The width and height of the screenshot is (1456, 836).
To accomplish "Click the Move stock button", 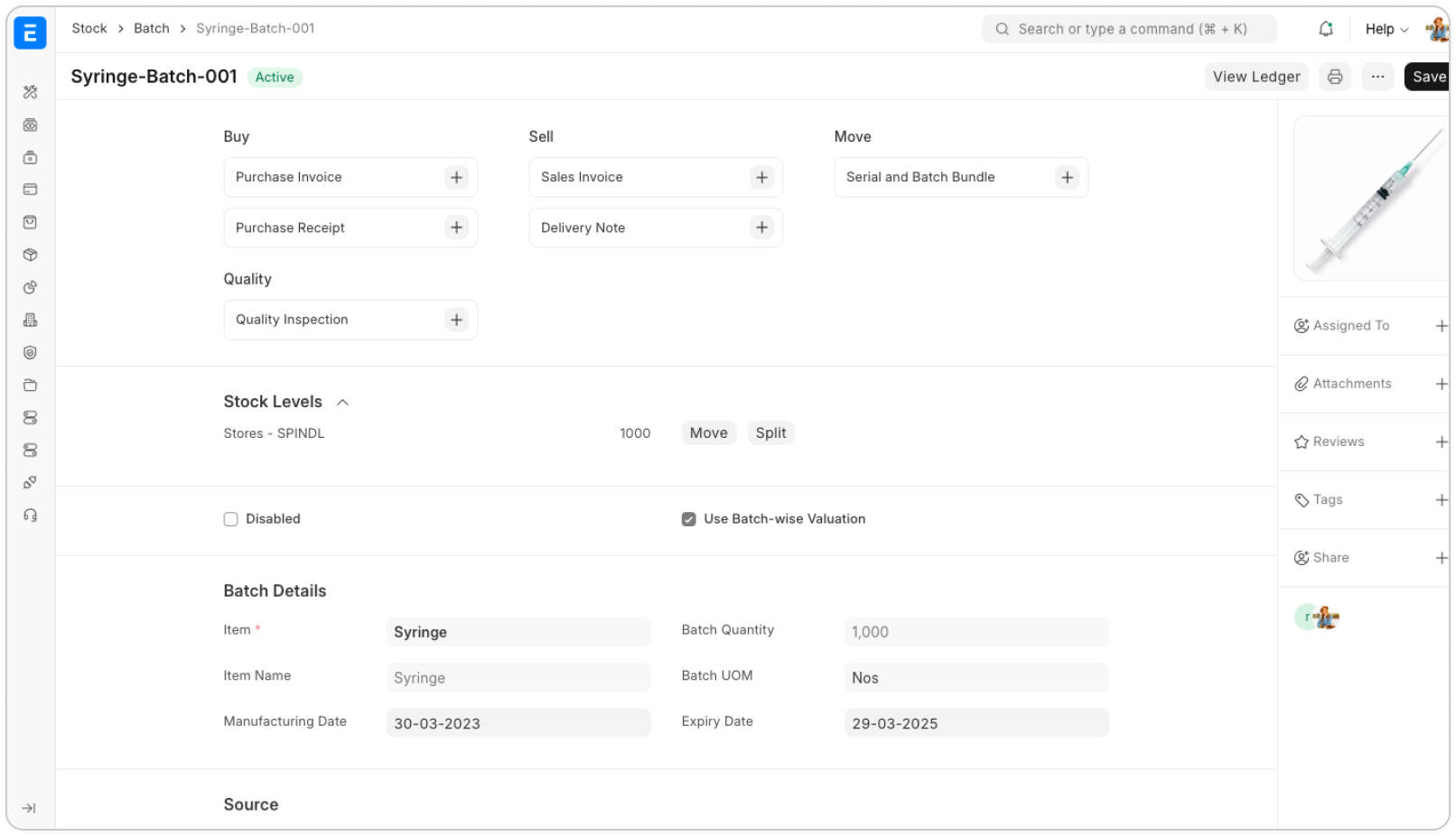I will [708, 433].
